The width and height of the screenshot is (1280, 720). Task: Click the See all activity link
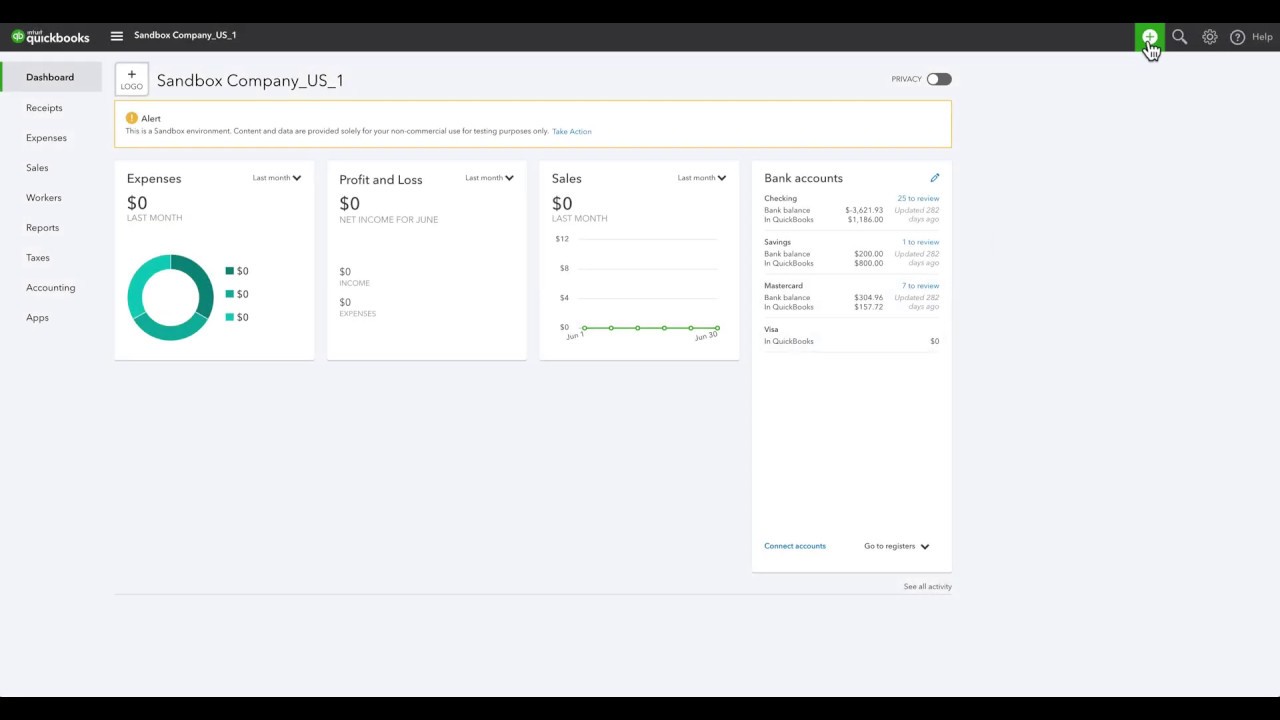coord(928,587)
